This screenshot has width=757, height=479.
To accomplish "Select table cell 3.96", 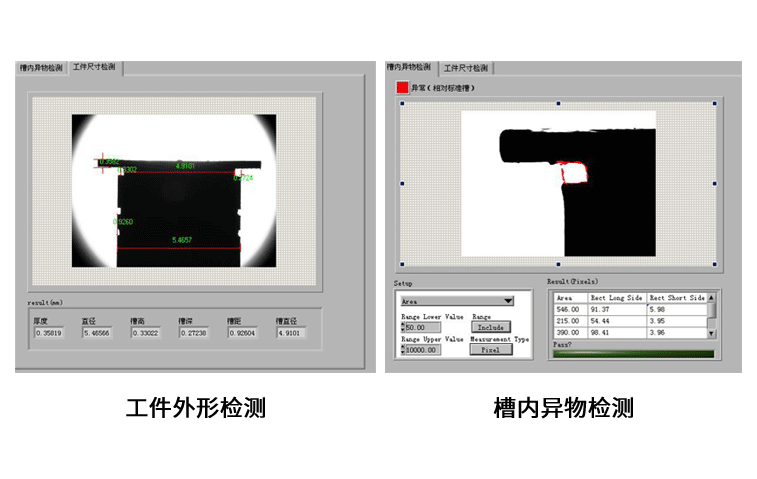I will point(677,333).
